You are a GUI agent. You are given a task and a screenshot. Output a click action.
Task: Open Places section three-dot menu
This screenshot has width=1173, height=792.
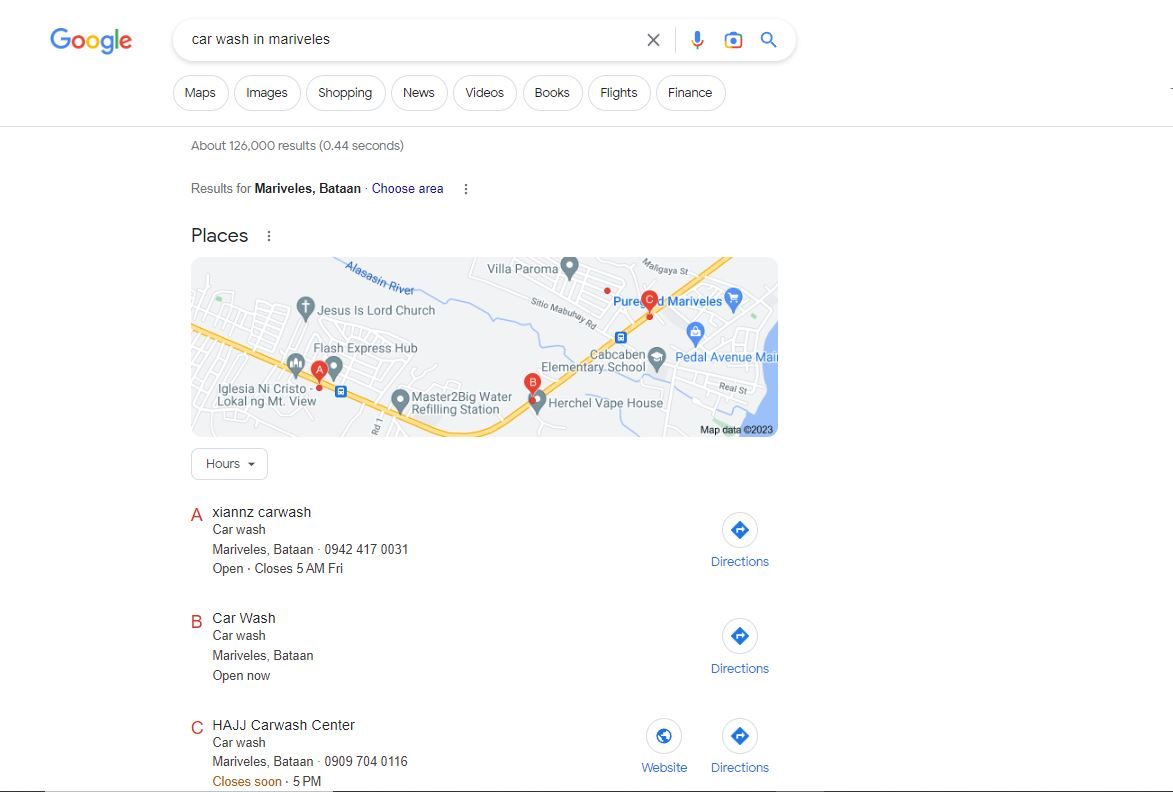coord(268,236)
